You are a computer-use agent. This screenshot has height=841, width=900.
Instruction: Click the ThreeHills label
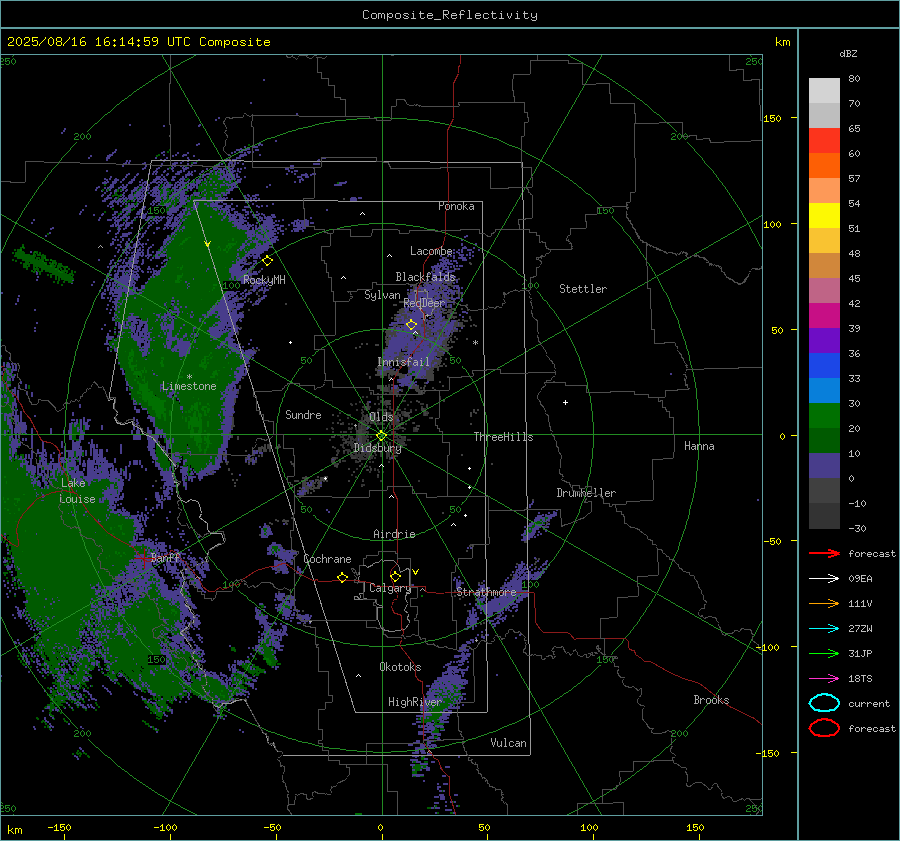point(503,437)
